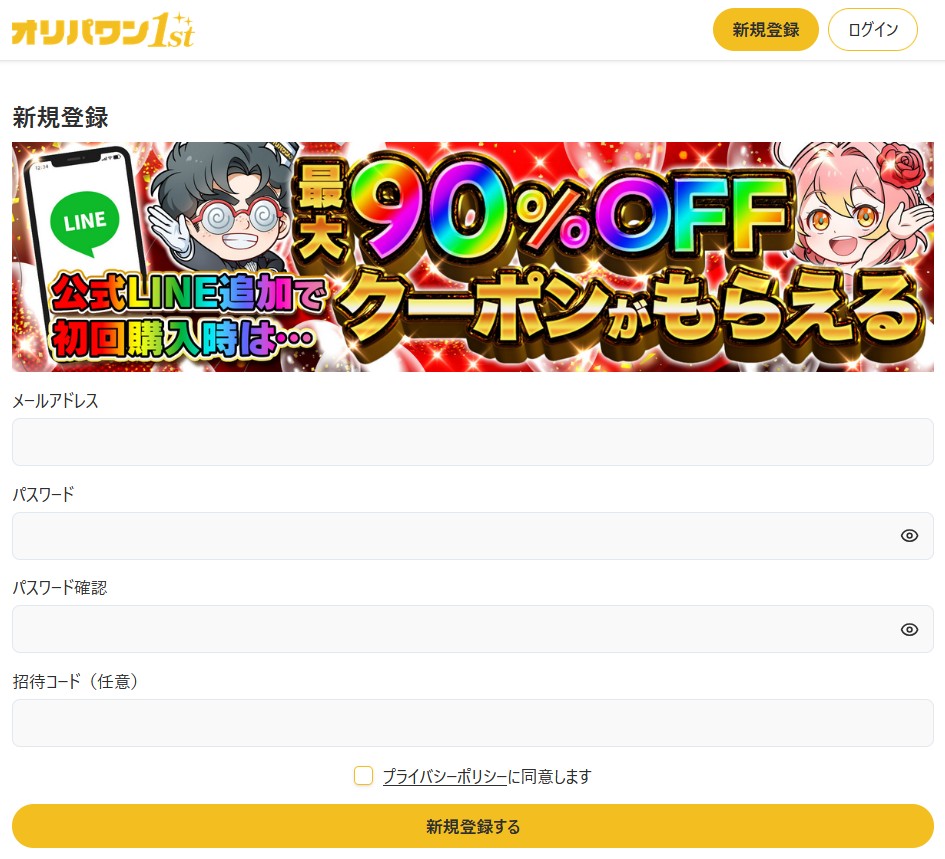Toggle visibility of the パスワード確認 field
Screen dimensions: 945x859
pos(909,629)
